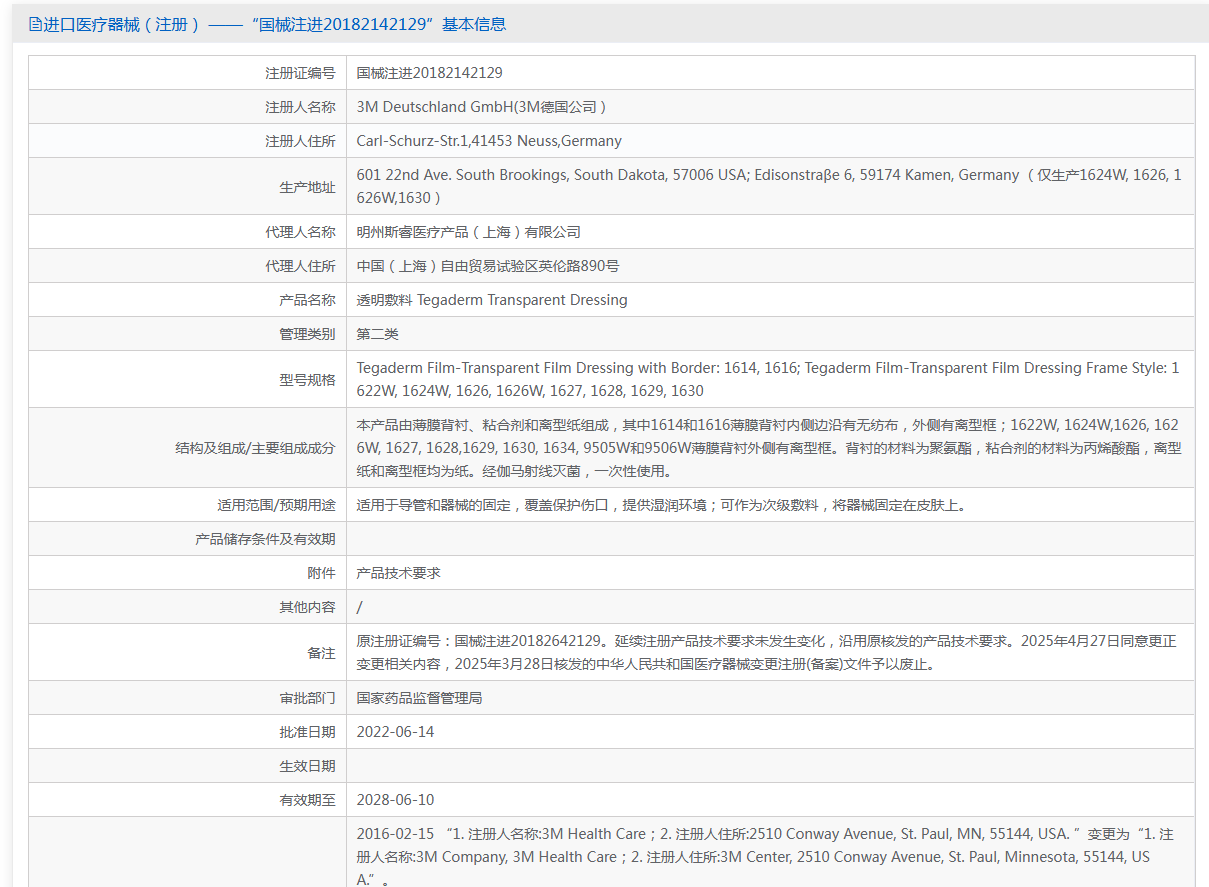
Task: Click the 产品储存条件及有效期 label
Action: coord(265,539)
